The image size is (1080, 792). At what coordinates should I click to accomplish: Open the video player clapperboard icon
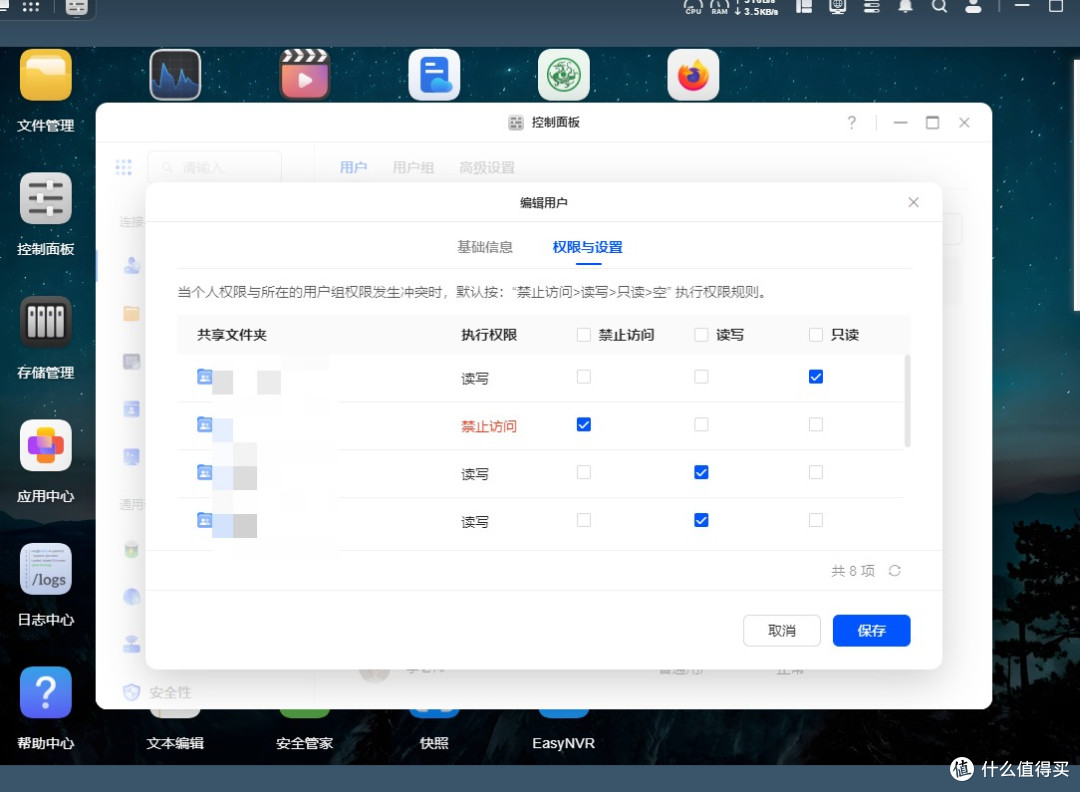click(x=304, y=75)
